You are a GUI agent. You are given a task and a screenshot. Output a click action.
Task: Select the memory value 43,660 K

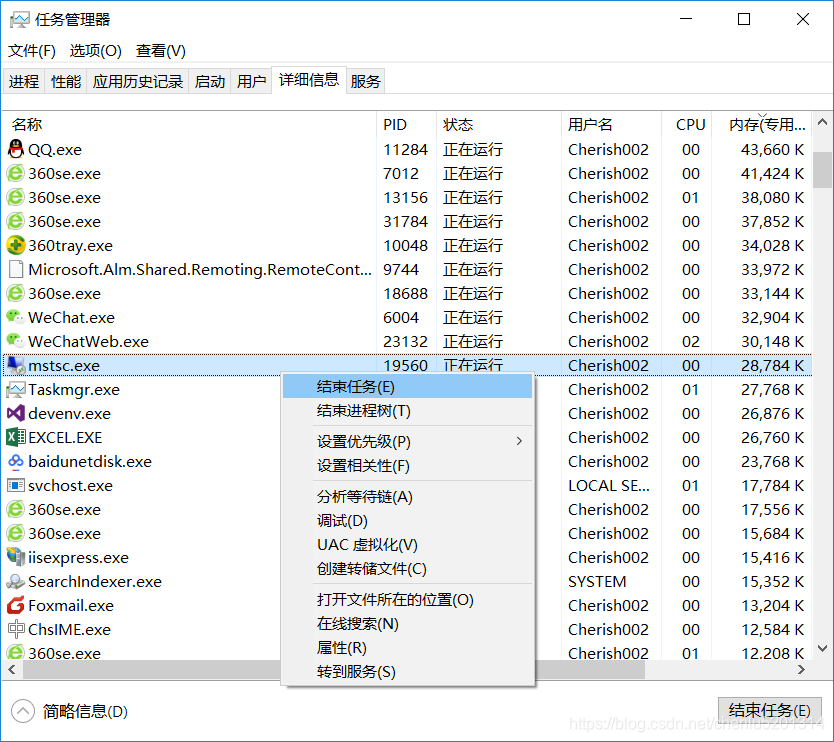click(x=772, y=149)
